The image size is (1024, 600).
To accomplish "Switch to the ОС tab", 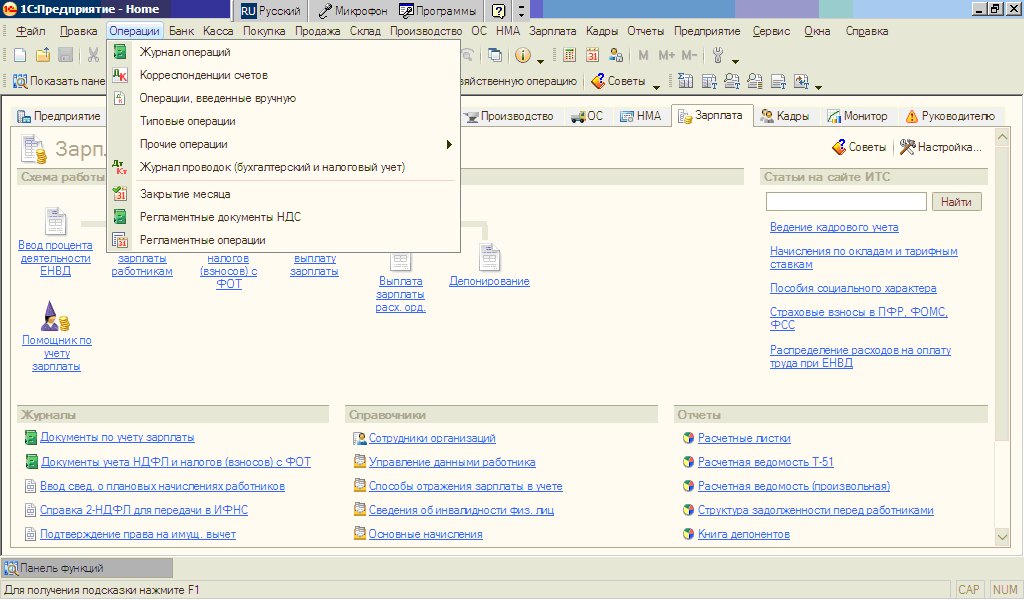I will (586, 116).
